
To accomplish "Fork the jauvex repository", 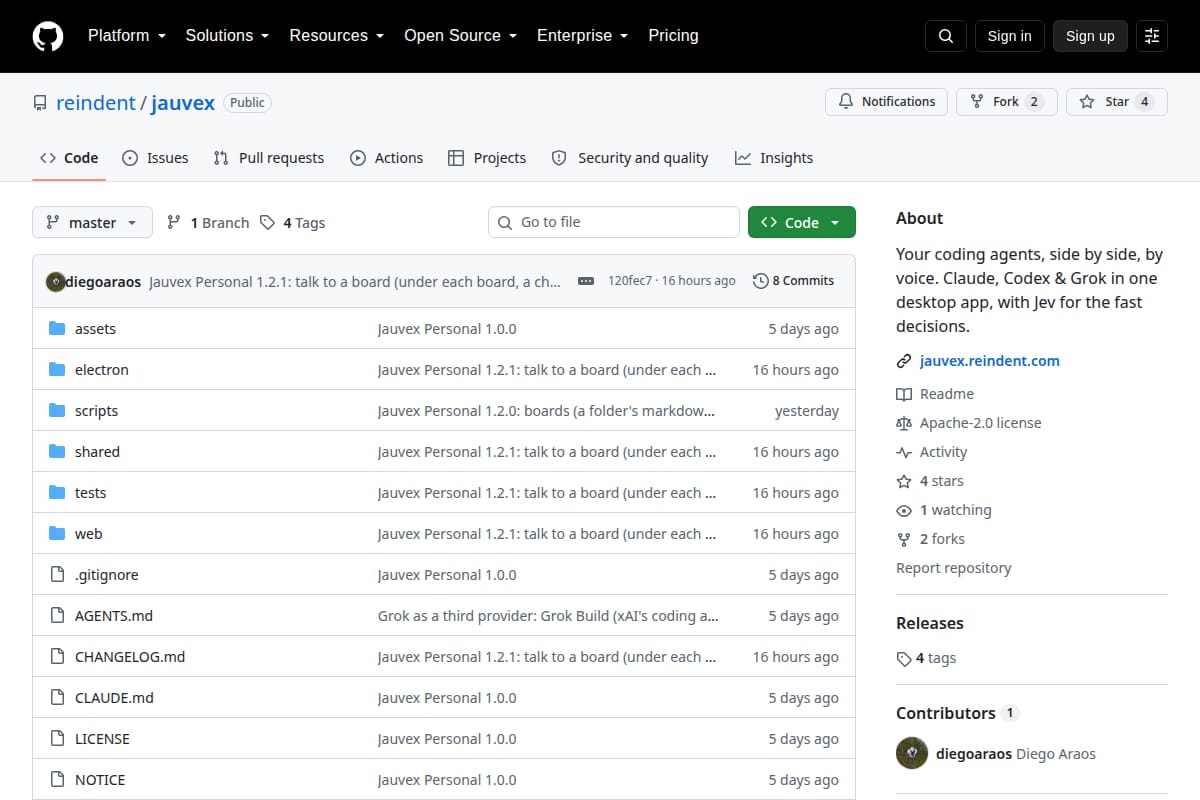I will click(1007, 102).
